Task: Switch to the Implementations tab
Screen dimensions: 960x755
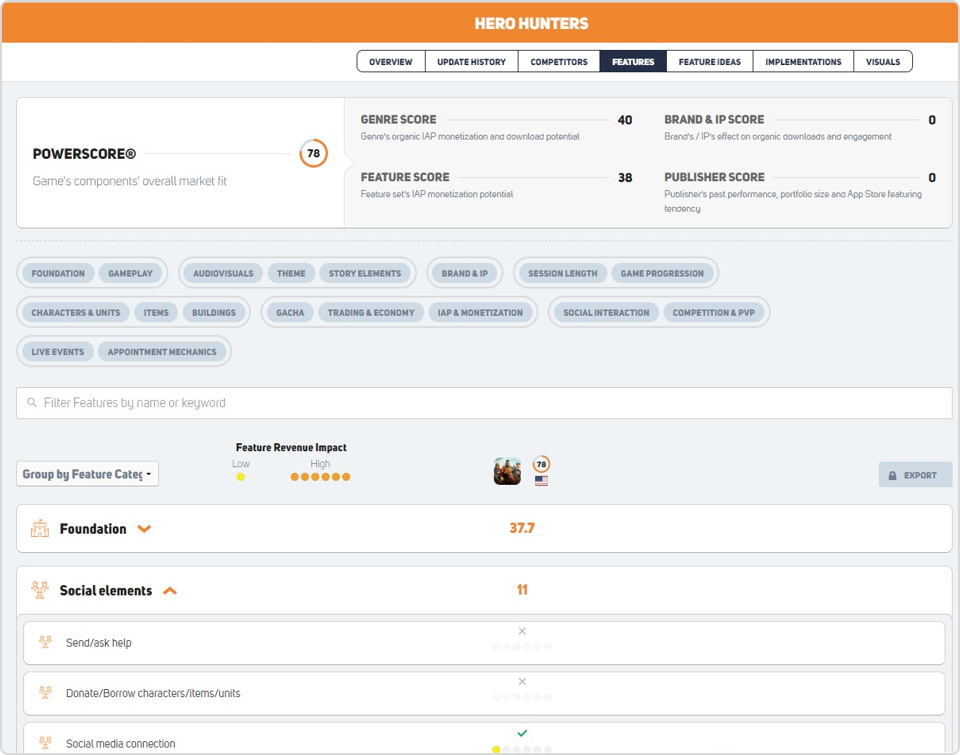Action: pyautogui.click(x=803, y=62)
